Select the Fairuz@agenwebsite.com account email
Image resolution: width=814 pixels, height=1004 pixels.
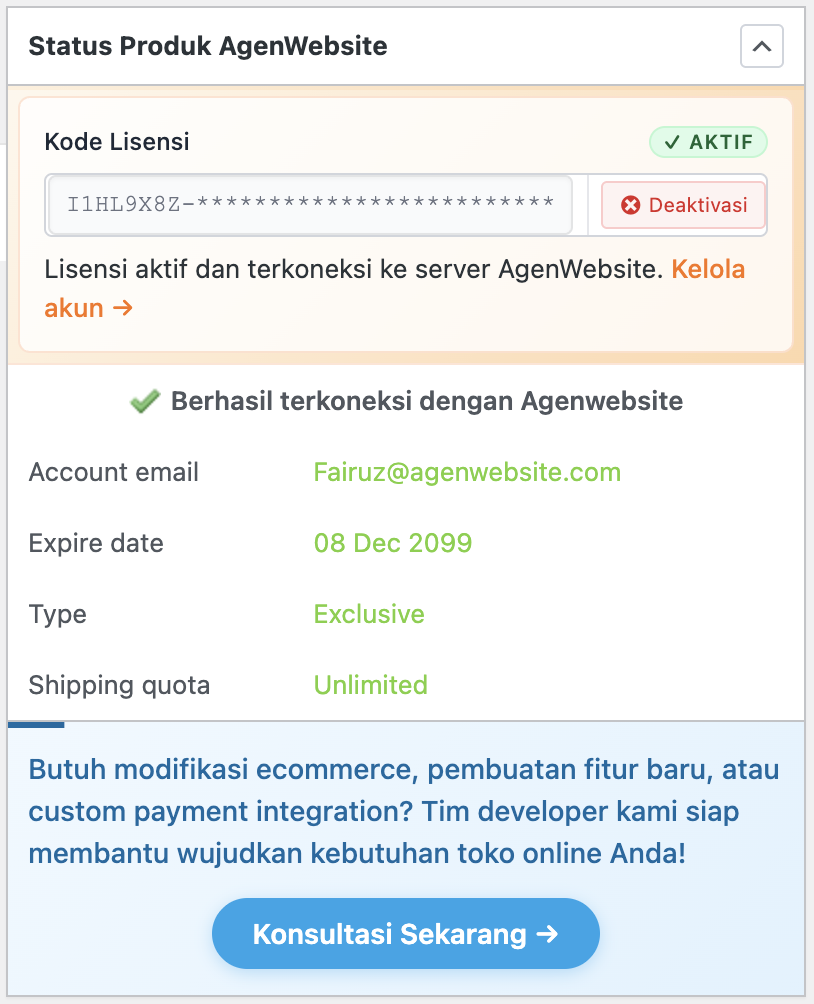point(467,472)
